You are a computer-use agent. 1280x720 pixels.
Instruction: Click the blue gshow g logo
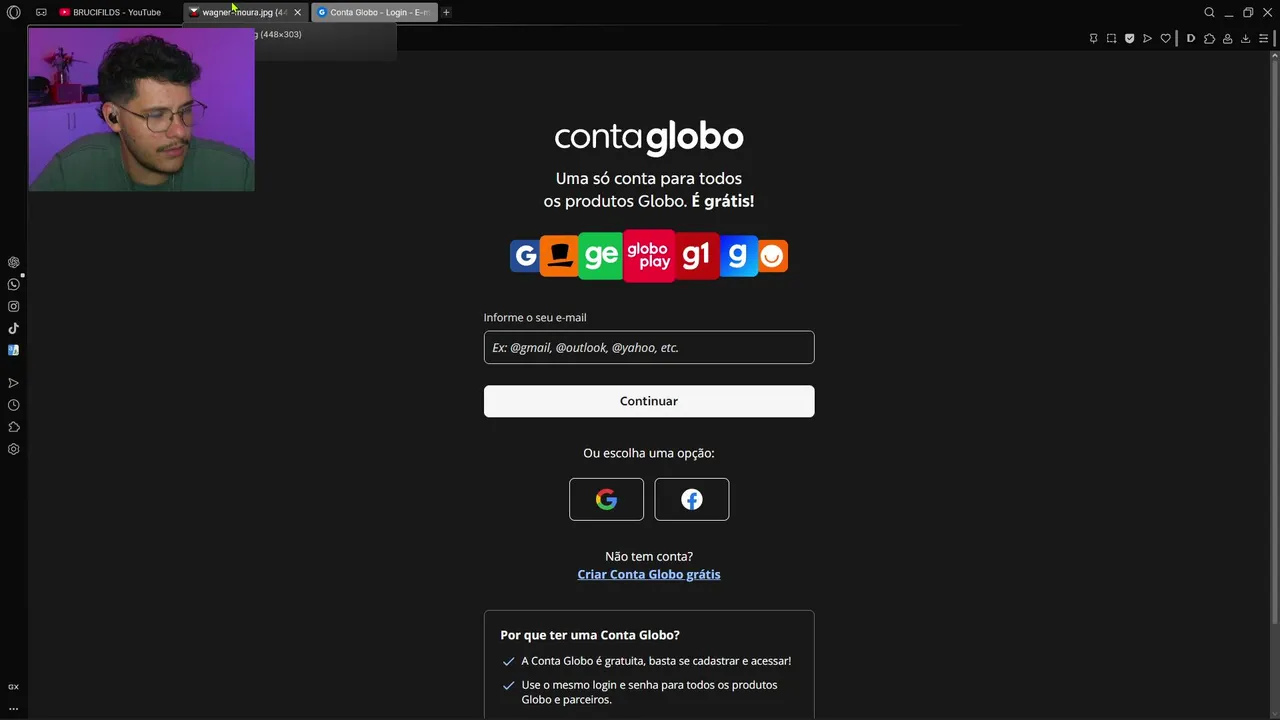click(737, 256)
